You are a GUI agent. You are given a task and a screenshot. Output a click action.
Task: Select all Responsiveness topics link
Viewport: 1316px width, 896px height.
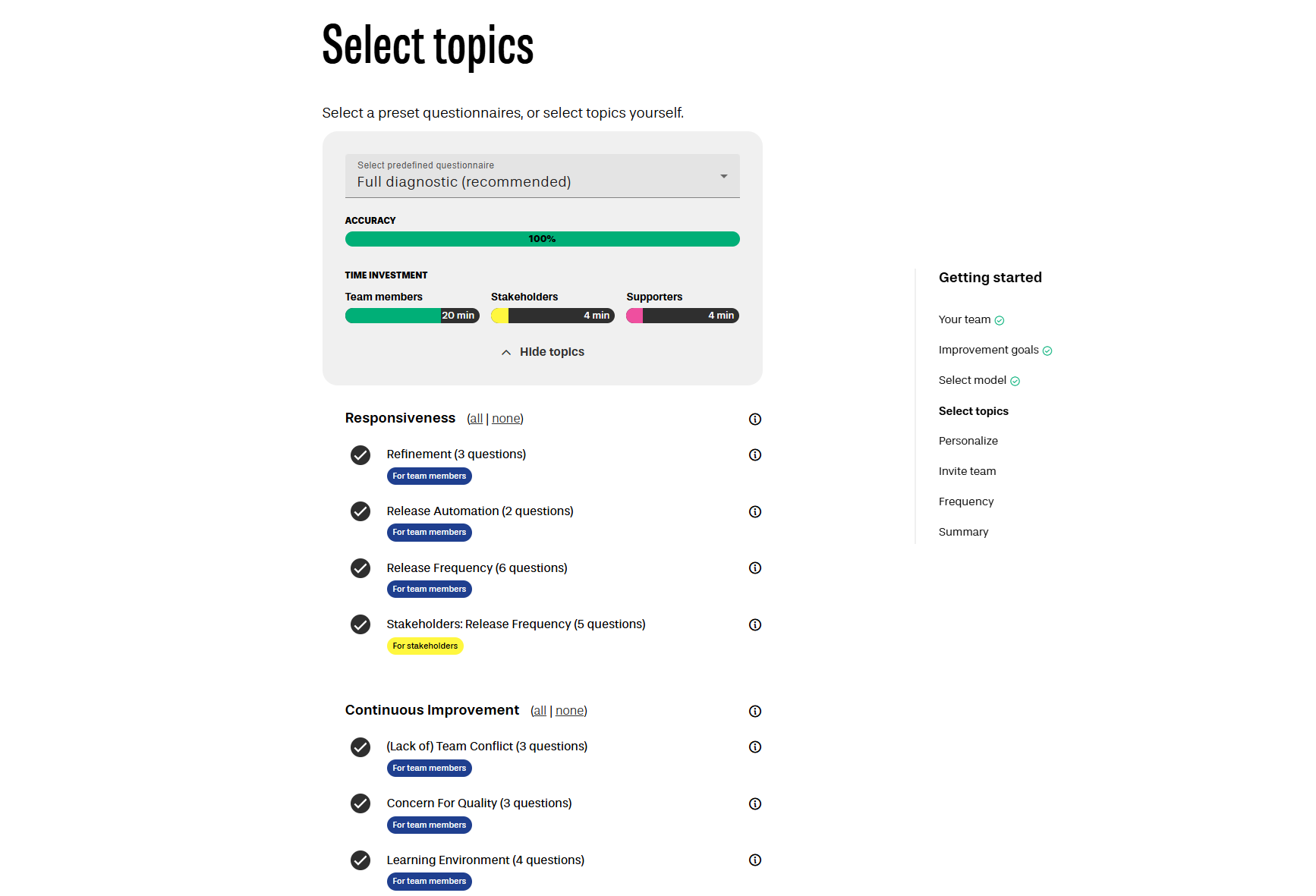click(x=476, y=419)
